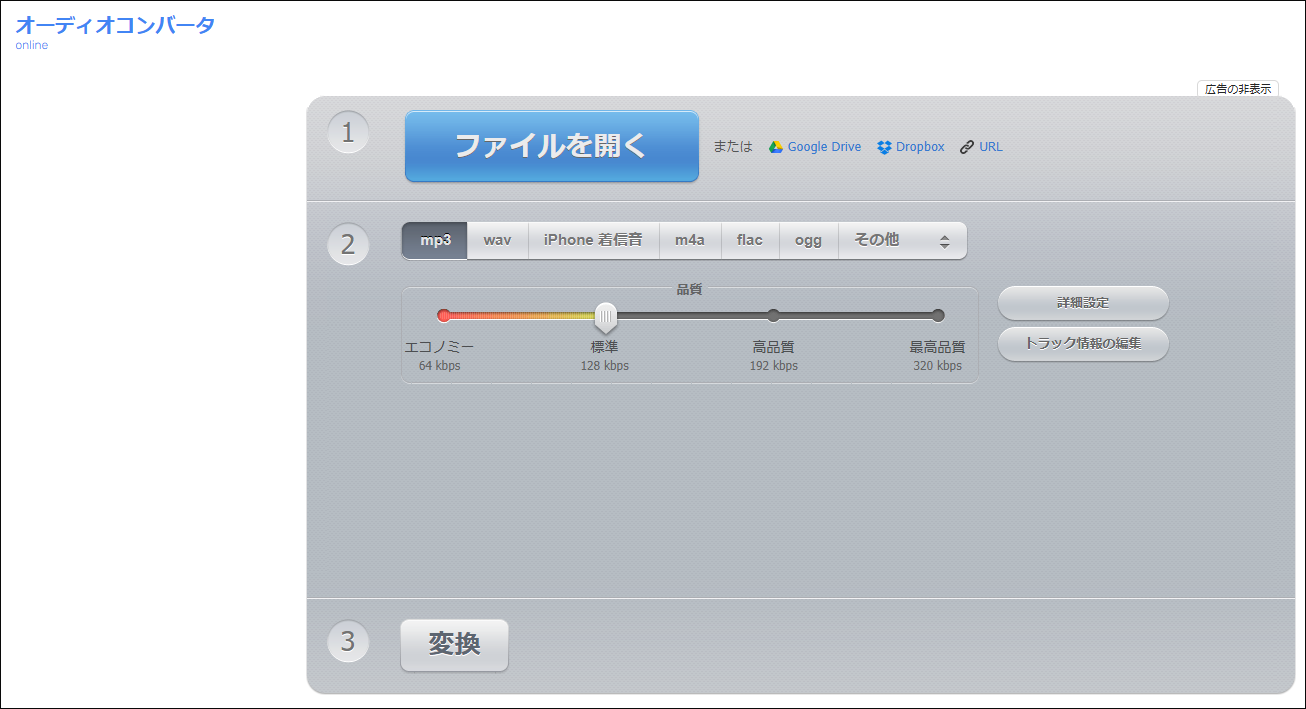Click 広告の非表示 hide ads button

1238,89
